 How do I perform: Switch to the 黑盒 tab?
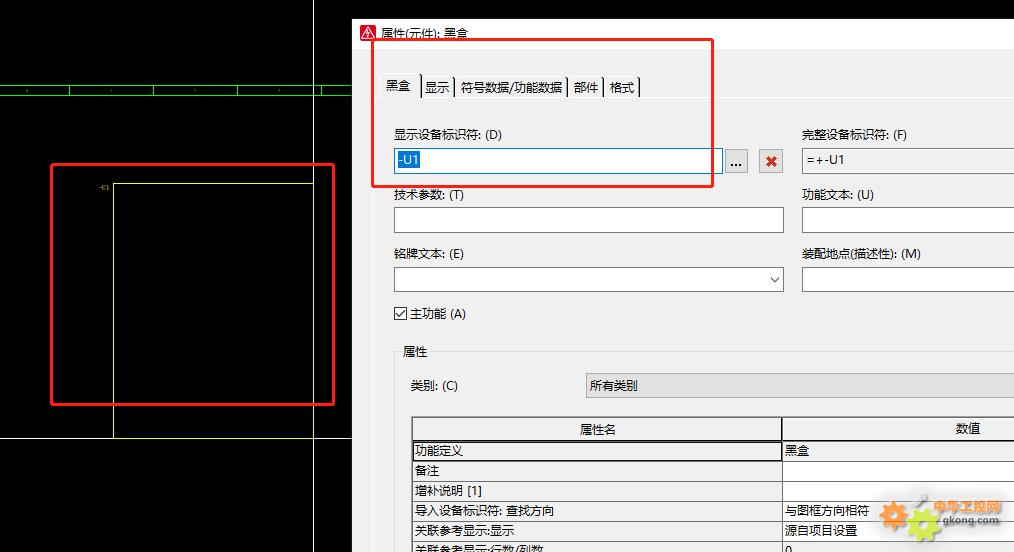[x=398, y=86]
